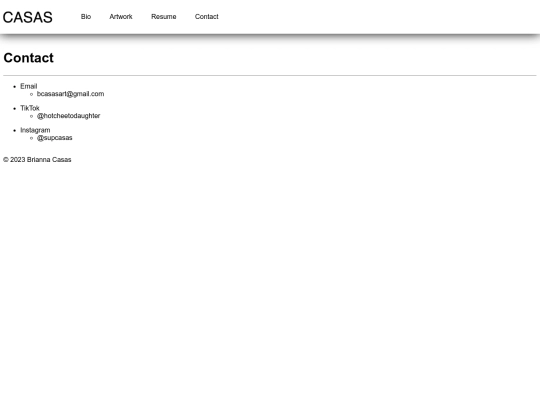The image size is (540, 405).
Task: Click the Email list label
Action: 29,86
